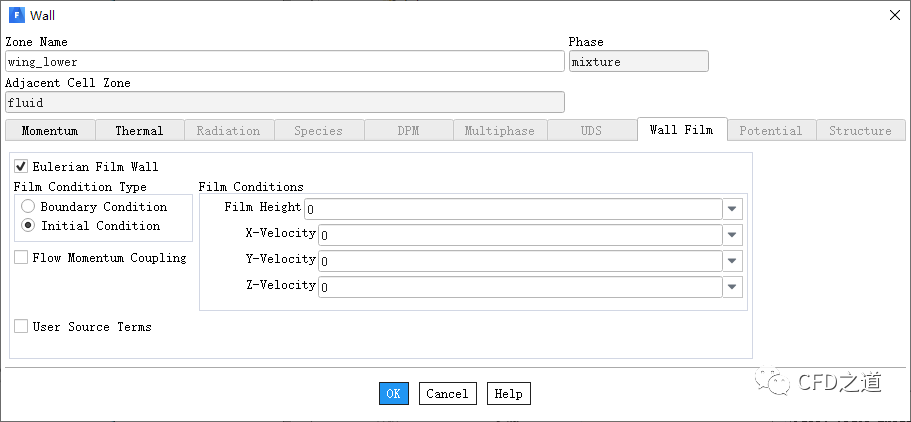
Task: Click the Zone Name input field
Action: point(285,61)
